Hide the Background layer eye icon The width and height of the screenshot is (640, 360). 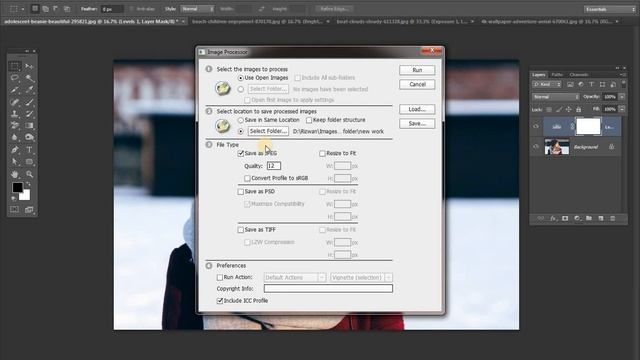pos(536,147)
